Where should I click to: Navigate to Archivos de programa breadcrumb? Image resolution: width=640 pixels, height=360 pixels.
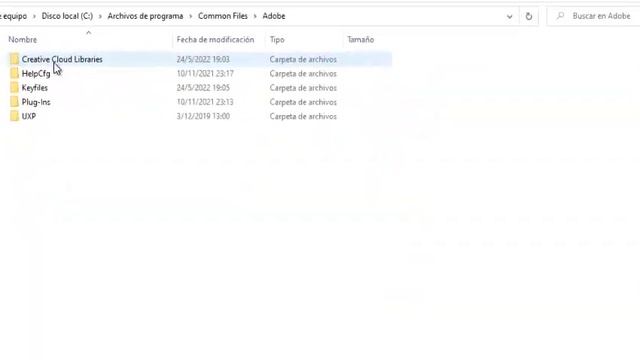(145, 16)
